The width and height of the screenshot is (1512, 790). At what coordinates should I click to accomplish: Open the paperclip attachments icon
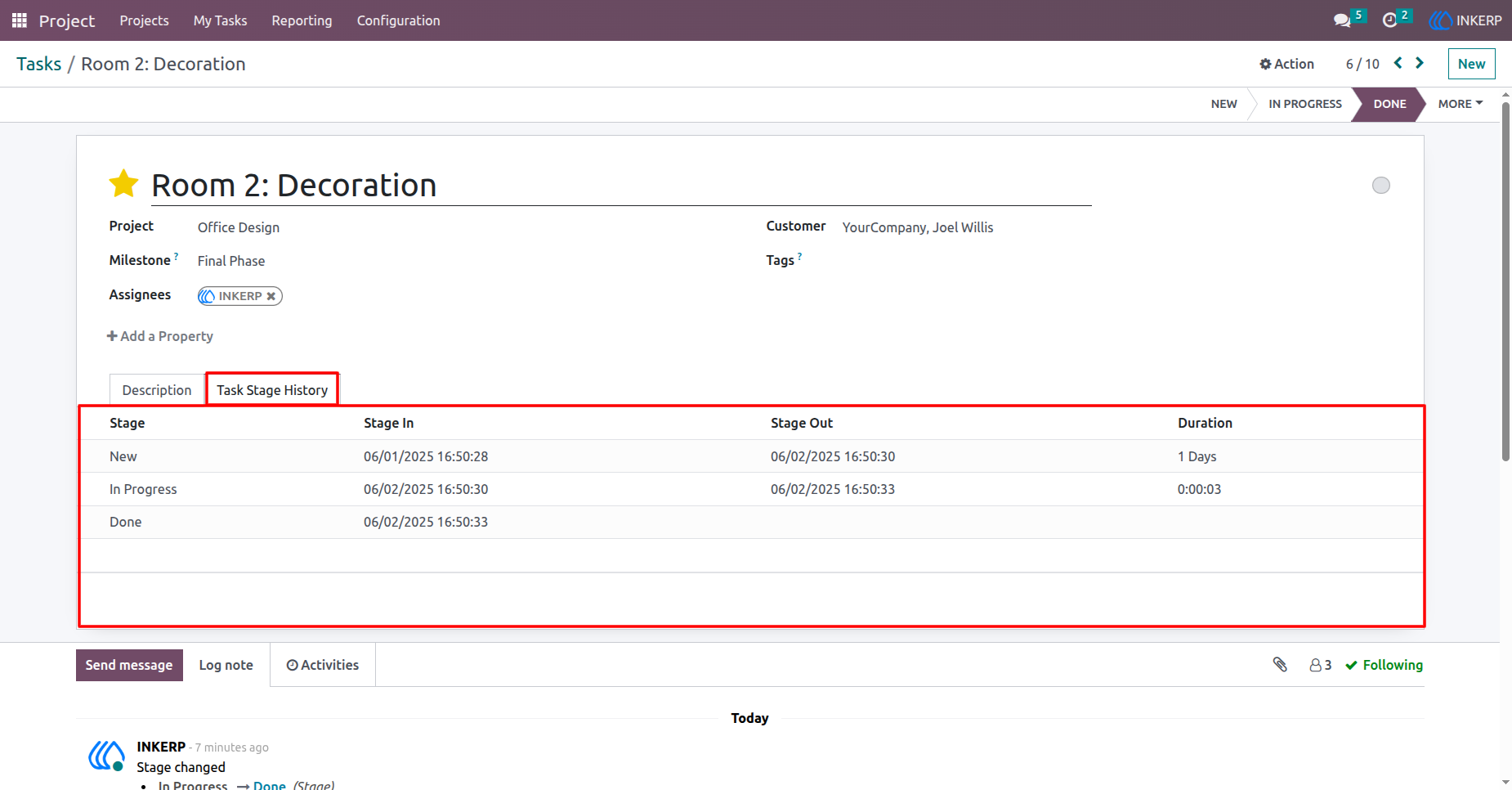click(1280, 665)
